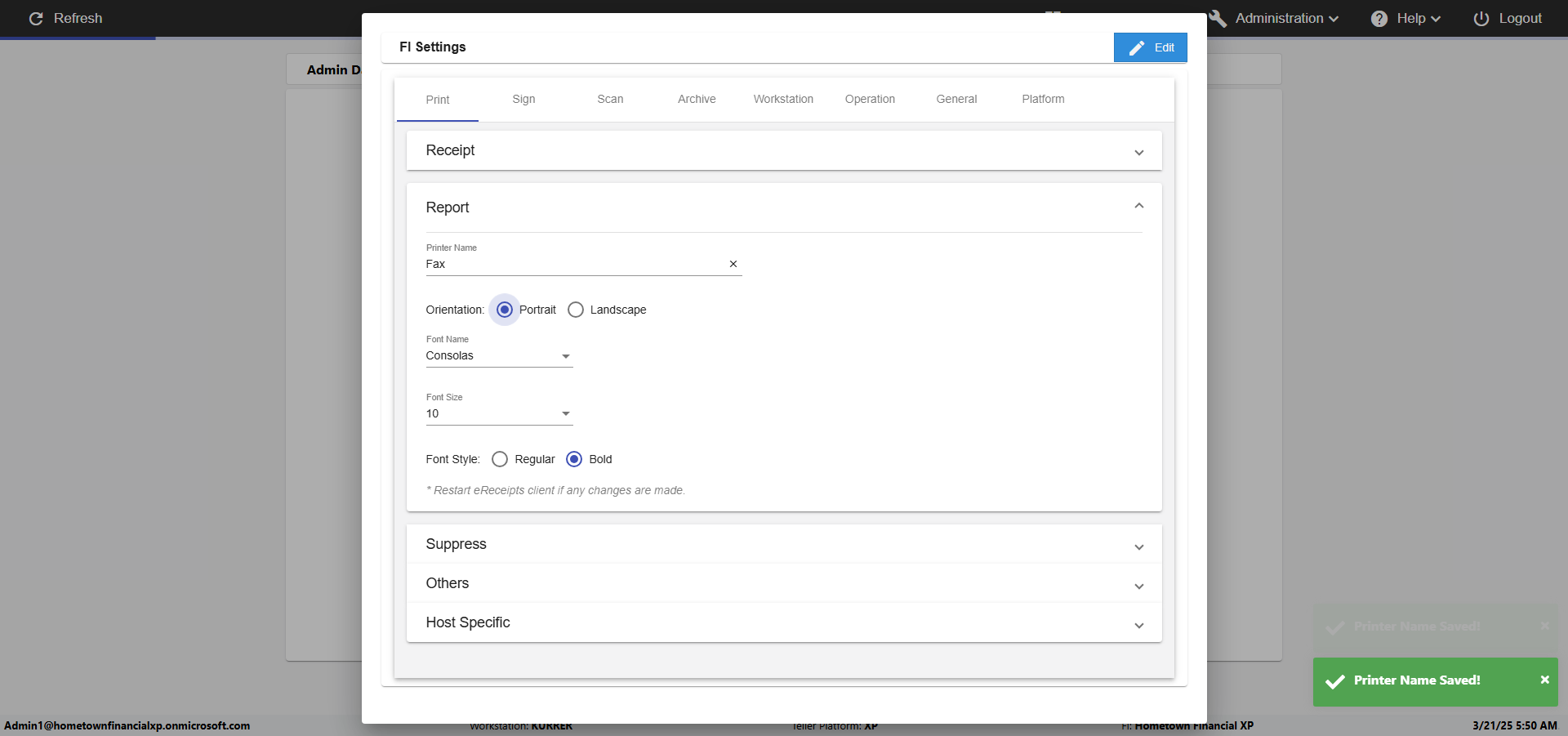Select Portrait orientation

pos(505,310)
